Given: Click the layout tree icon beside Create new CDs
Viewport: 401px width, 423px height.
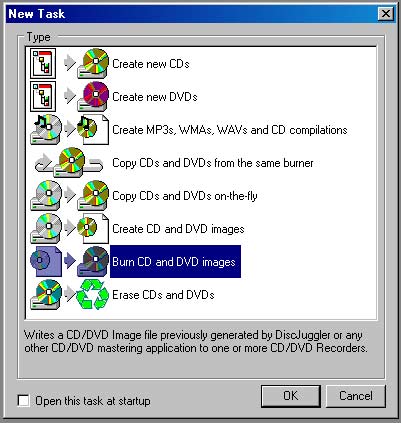Looking at the screenshot, I should [x=43, y=63].
